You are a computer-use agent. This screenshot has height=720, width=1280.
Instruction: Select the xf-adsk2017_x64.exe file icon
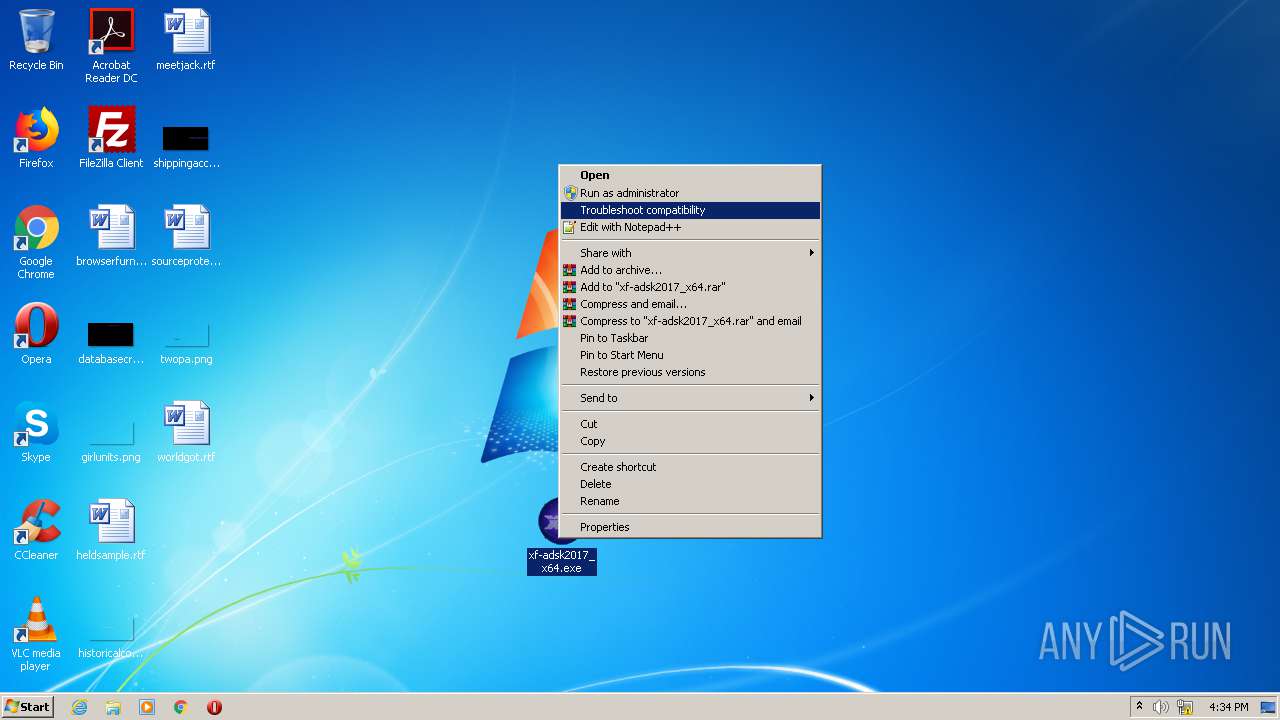click(x=562, y=536)
